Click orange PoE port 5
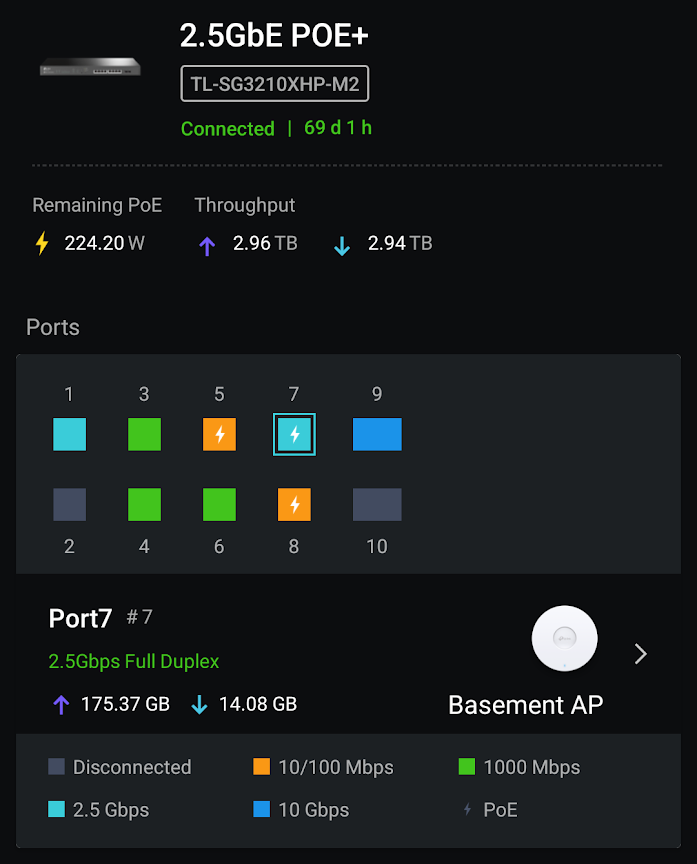The height and width of the screenshot is (864, 697). [x=219, y=435]
